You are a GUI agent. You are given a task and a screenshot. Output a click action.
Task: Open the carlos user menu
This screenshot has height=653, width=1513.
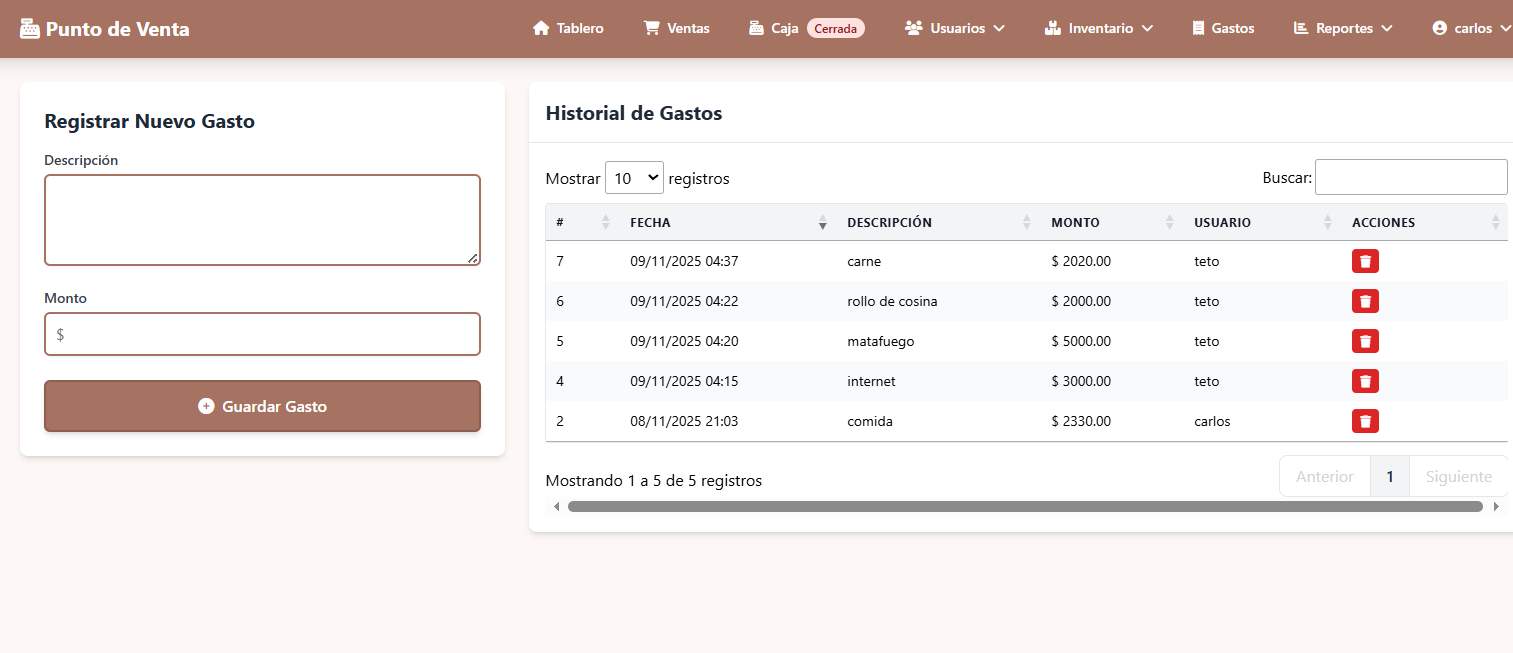click(x=1471, y=28)
